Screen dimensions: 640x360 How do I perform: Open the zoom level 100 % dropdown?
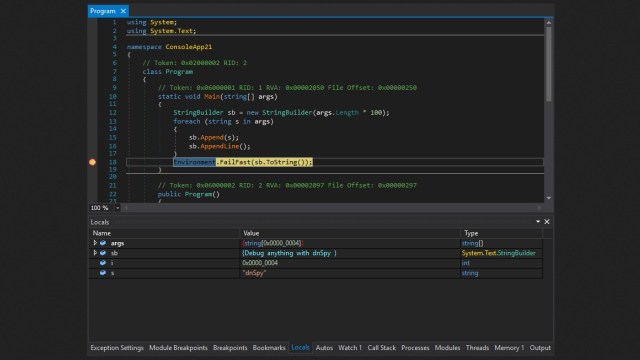coord(118,208)
